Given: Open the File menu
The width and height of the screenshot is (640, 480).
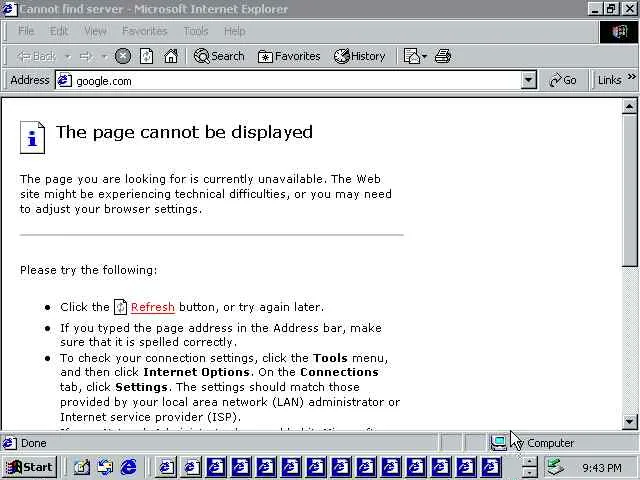Looking at the screenshot, I should coord(26,31).
